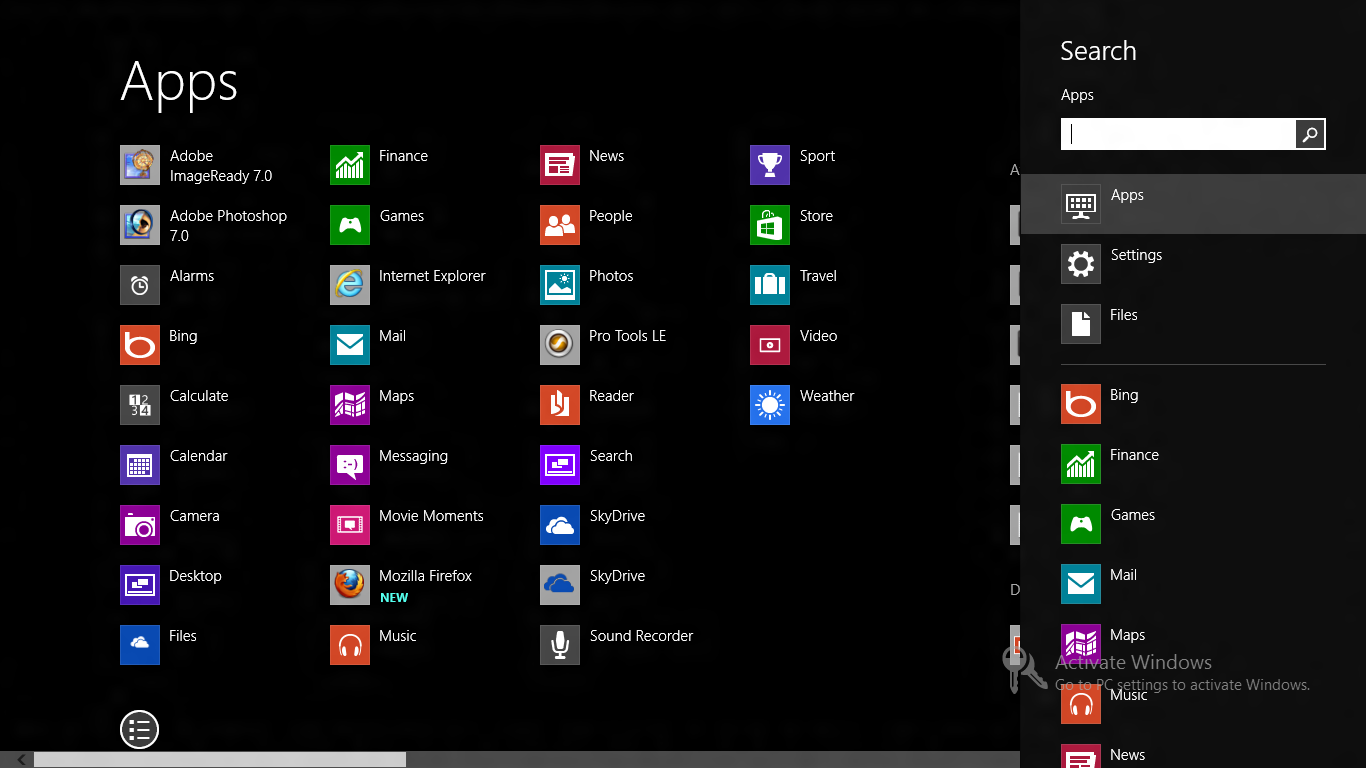
Task: Choose Mail in Search pane
Action: click(1193, 584)
